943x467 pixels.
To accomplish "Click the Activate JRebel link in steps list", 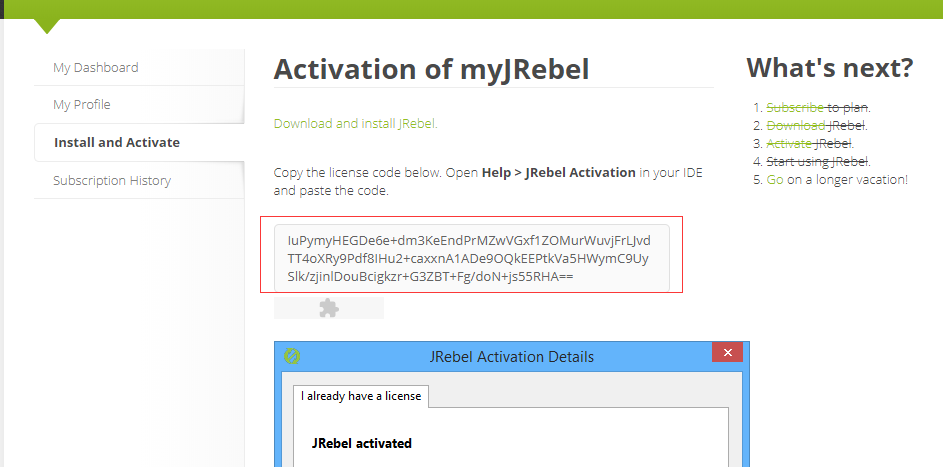I will point(788,144).
